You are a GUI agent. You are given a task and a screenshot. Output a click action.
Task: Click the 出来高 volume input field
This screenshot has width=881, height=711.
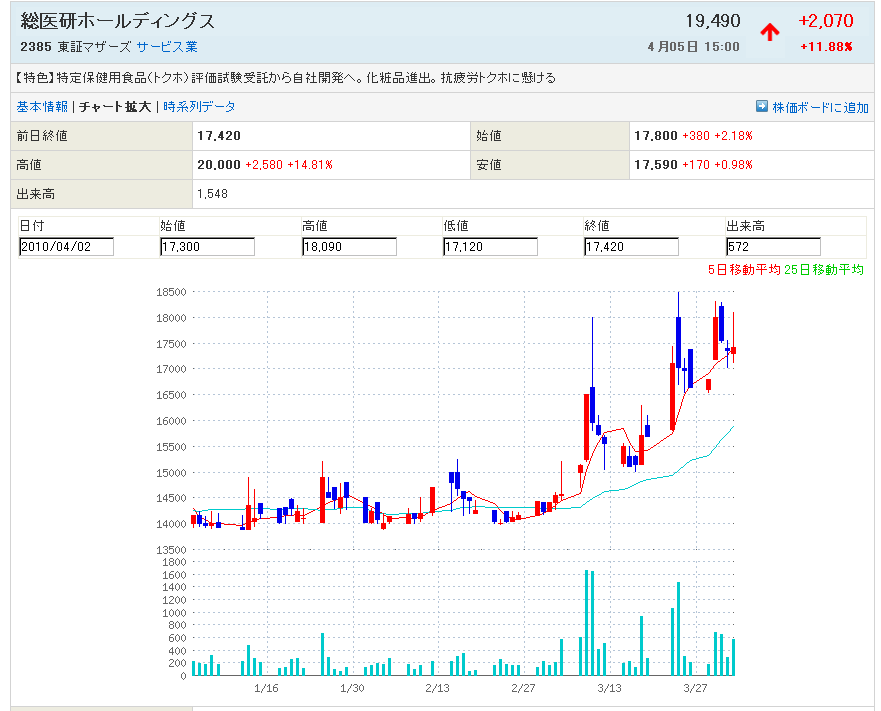[x=773, y=247]
